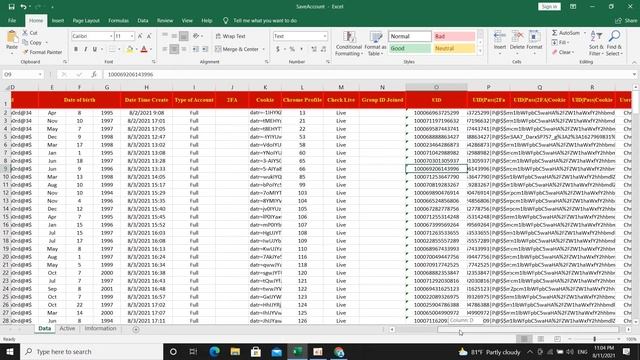This screenshot has width=640, height=360.
Task: Click the horizontal scrollbar thumb
Action: point(529,329)
